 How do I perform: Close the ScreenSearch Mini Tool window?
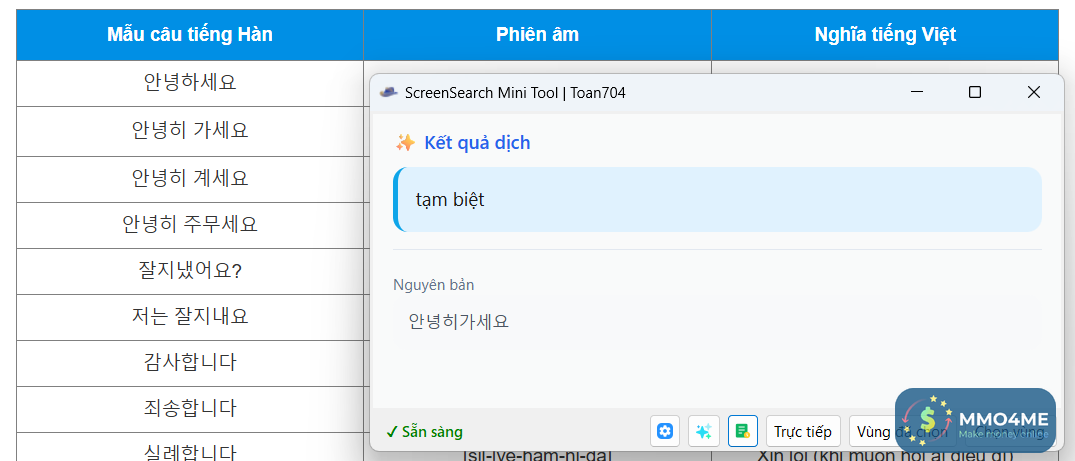1034,92
